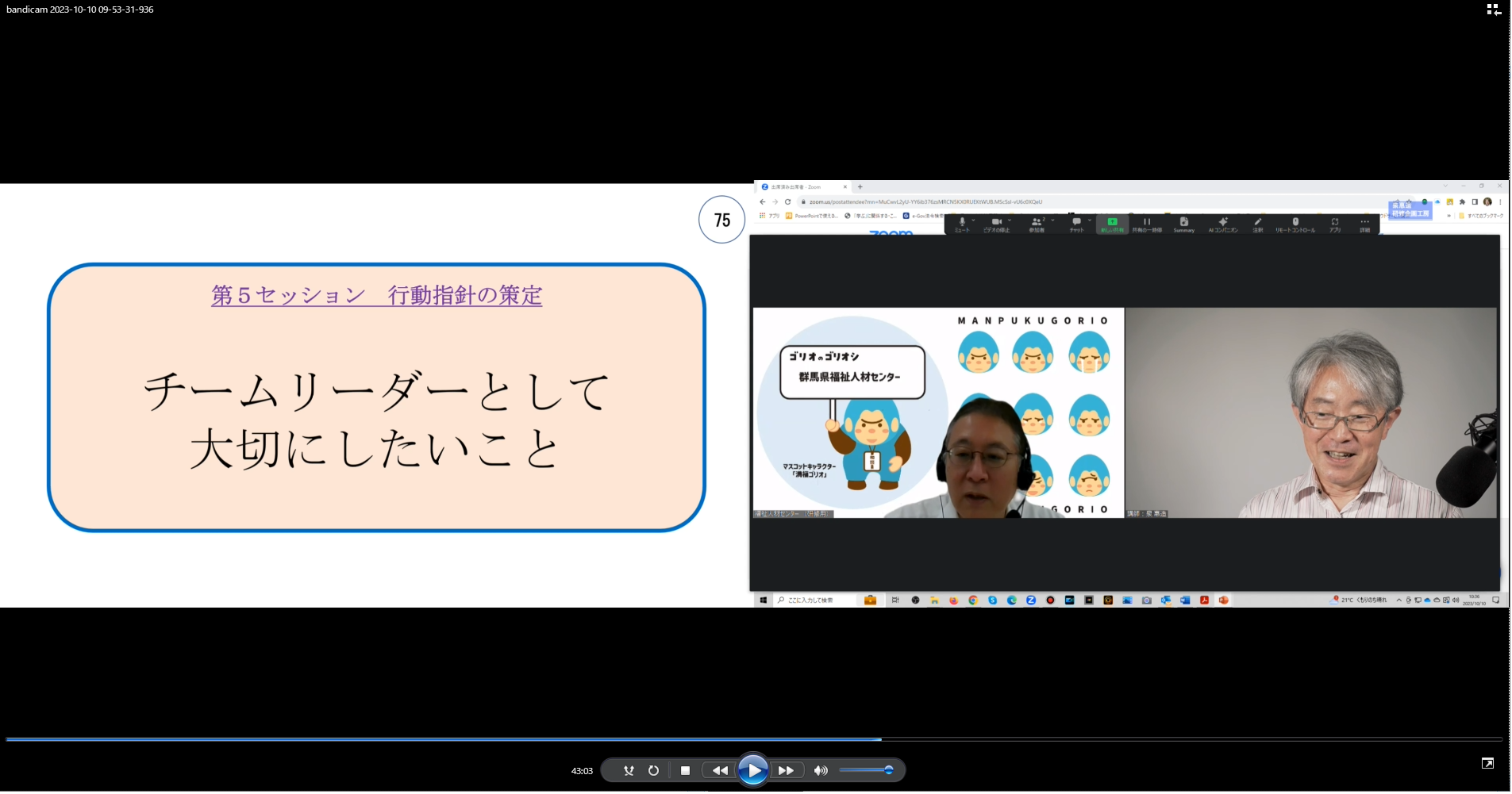Click the 43:03 elapsed time display
Screen dimensions: 1512x794
[582, 770]
